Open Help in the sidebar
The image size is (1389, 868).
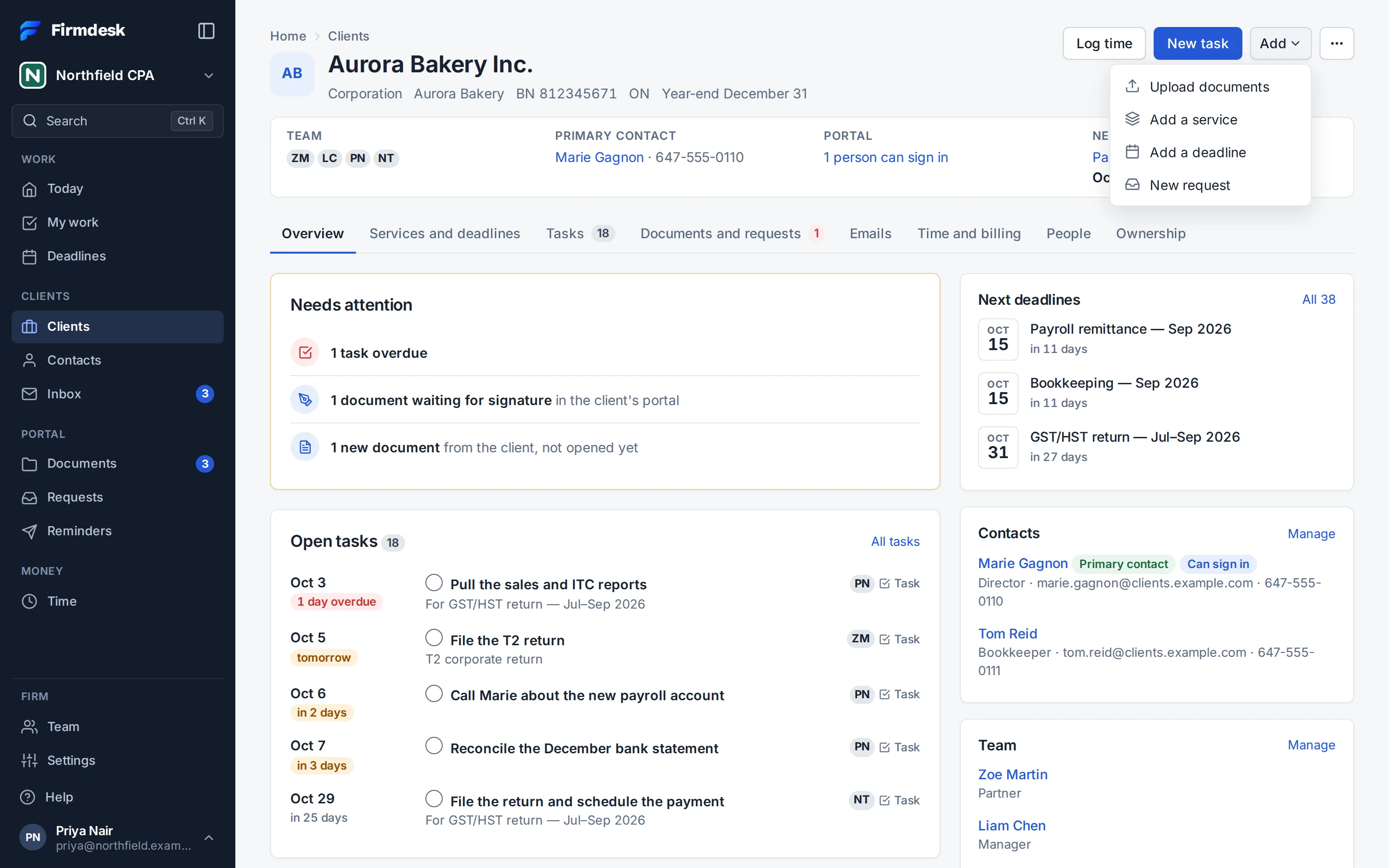coord(117,797)
